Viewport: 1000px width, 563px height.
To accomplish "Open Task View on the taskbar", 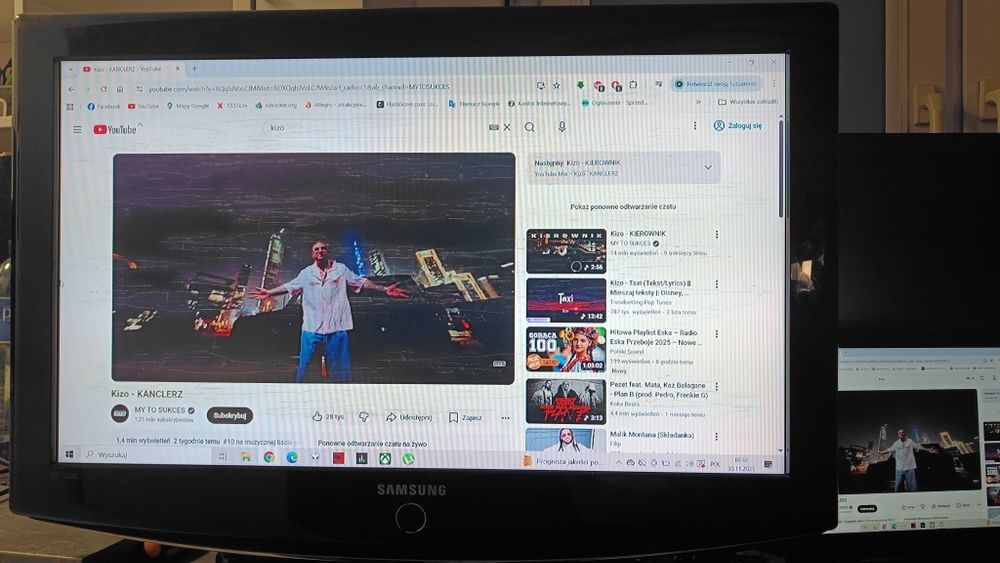I will coord(222,456).
